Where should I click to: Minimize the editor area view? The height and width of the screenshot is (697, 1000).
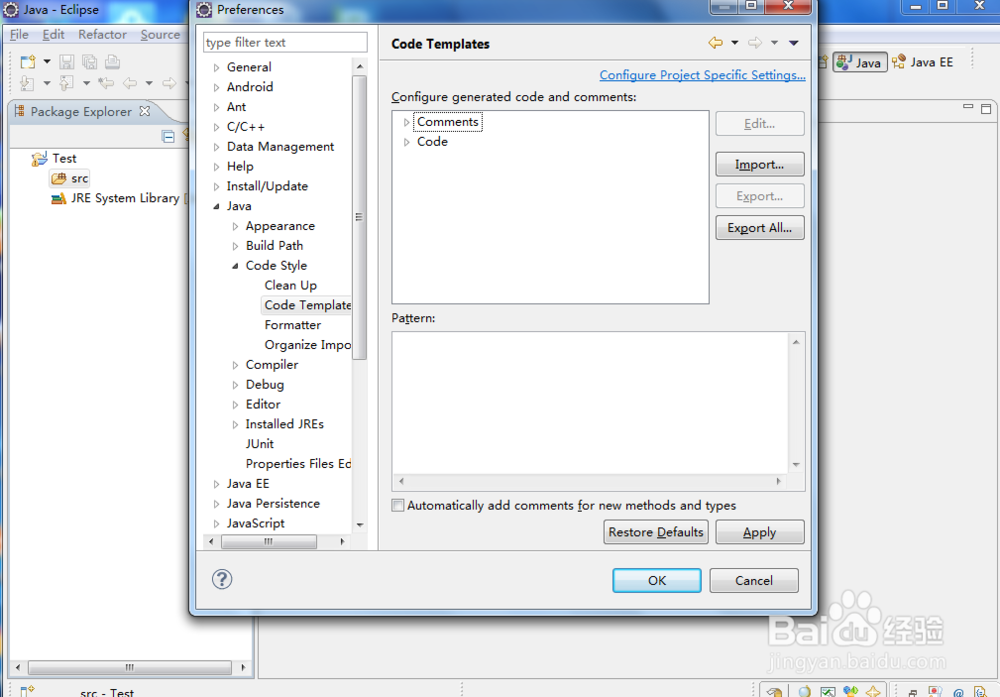pos(967,107)
